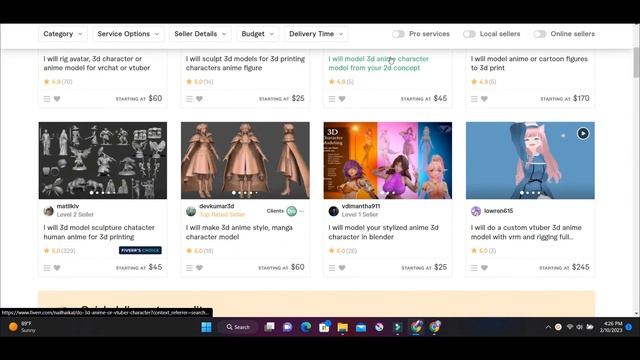Viewport: 640px width, 360px height.
Task: Favorite the $60 rig avatar gig with heart
Action: point(57,99)
